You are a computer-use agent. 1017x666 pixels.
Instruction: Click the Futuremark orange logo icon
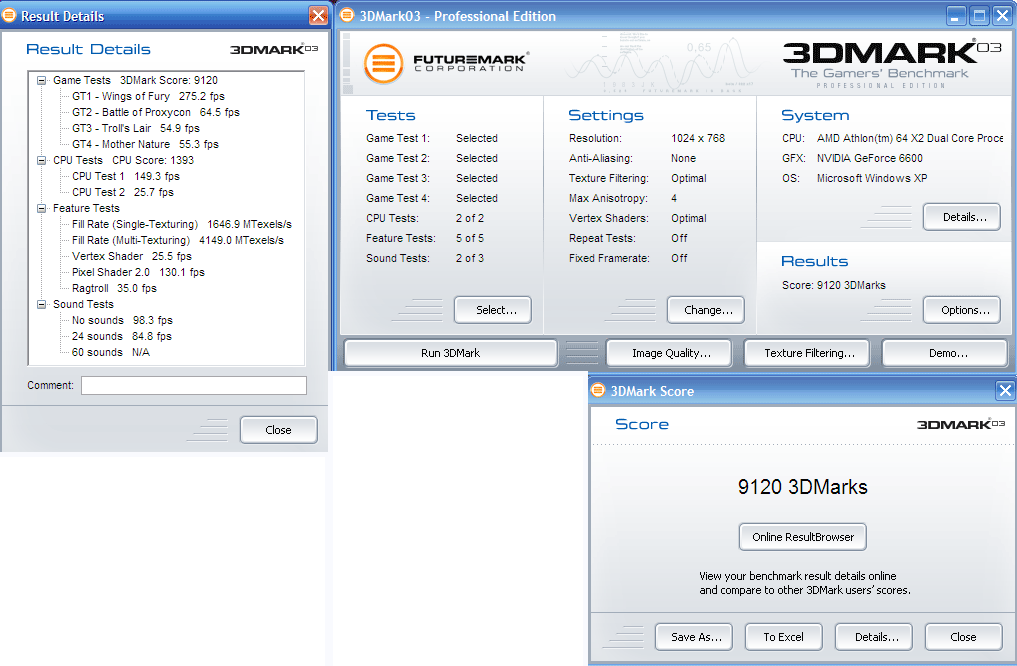tap(383, 64)
